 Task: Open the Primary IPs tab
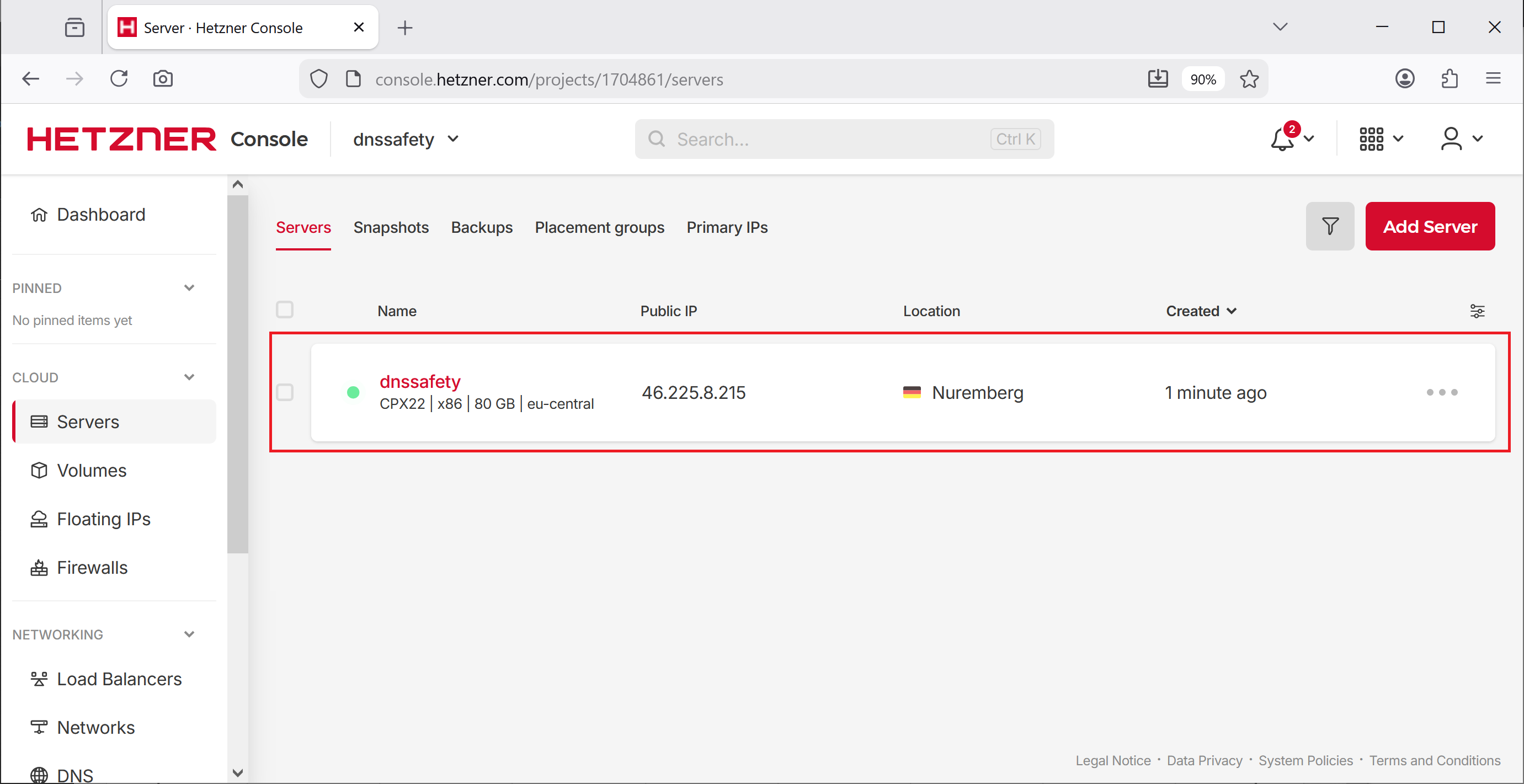727,227
